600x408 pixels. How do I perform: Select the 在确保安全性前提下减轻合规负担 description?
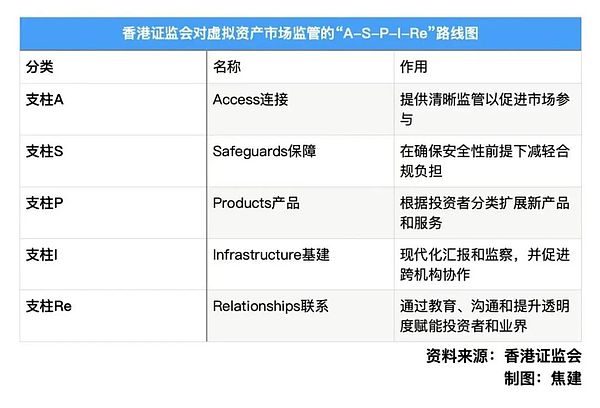(484, 162)
